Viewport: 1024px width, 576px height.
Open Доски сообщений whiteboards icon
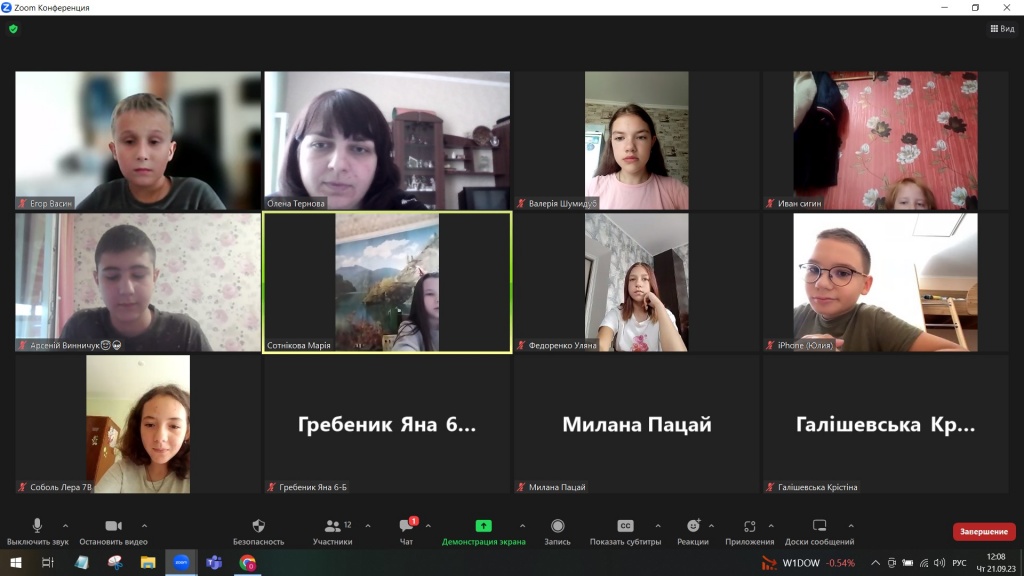819,527
